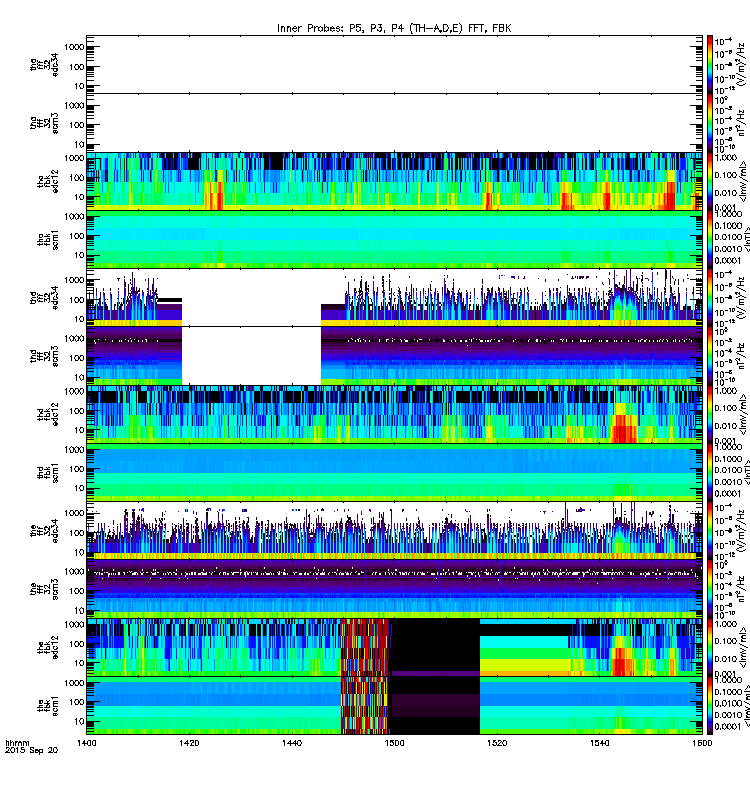Screen dimensions: 750x800
Task: Click the color bar beside the fbk scm1 panel
Action: 710,706
